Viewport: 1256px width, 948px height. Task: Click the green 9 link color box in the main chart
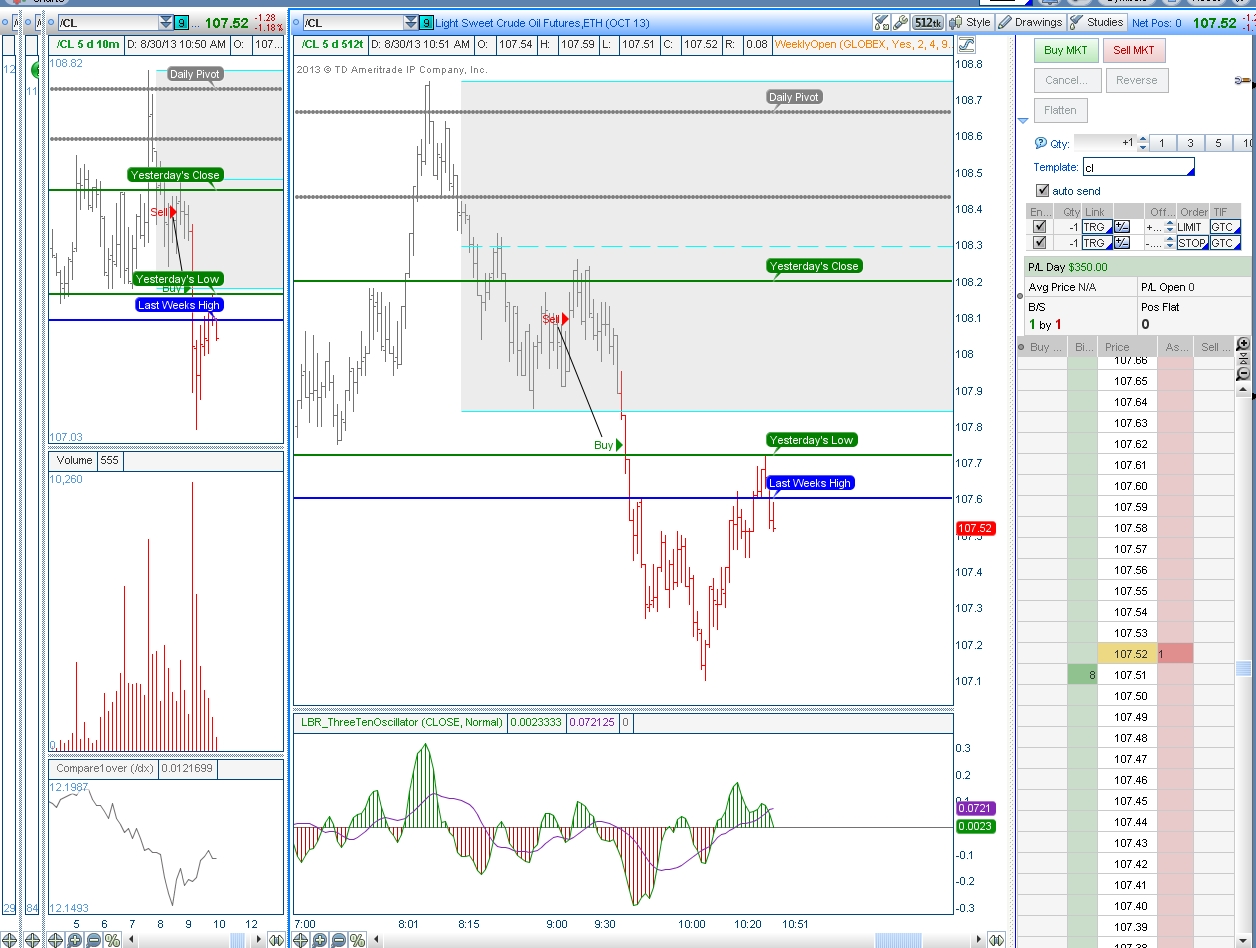[427, 22]
